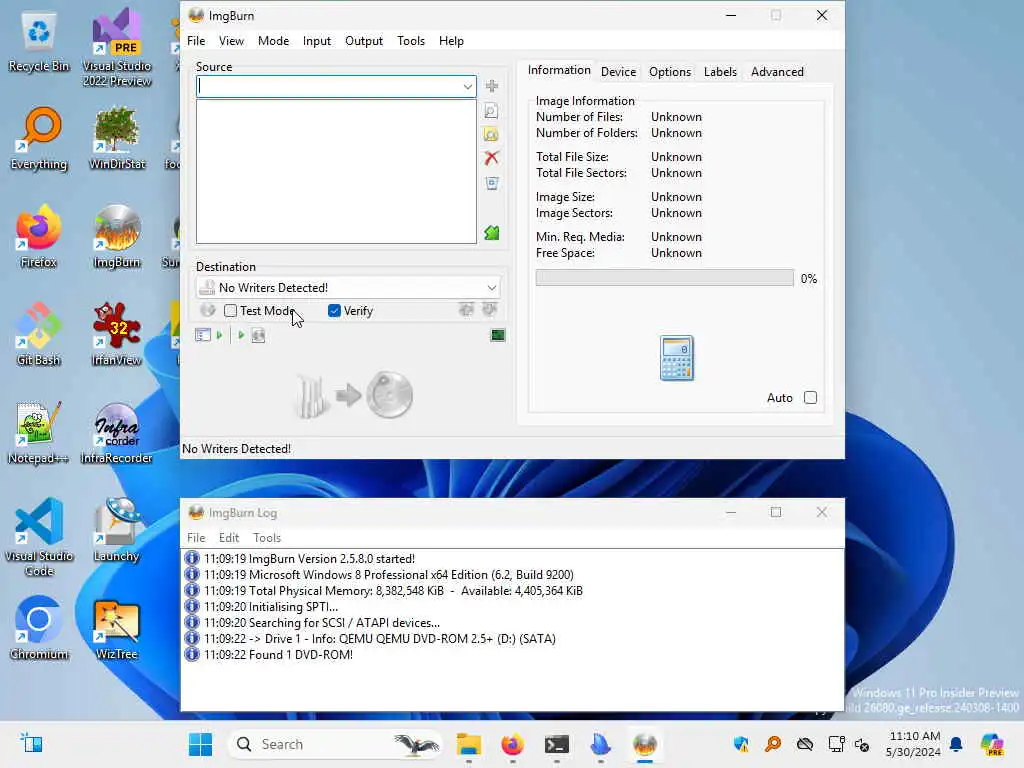Click the green disc layout editor icon

[492, 233]
